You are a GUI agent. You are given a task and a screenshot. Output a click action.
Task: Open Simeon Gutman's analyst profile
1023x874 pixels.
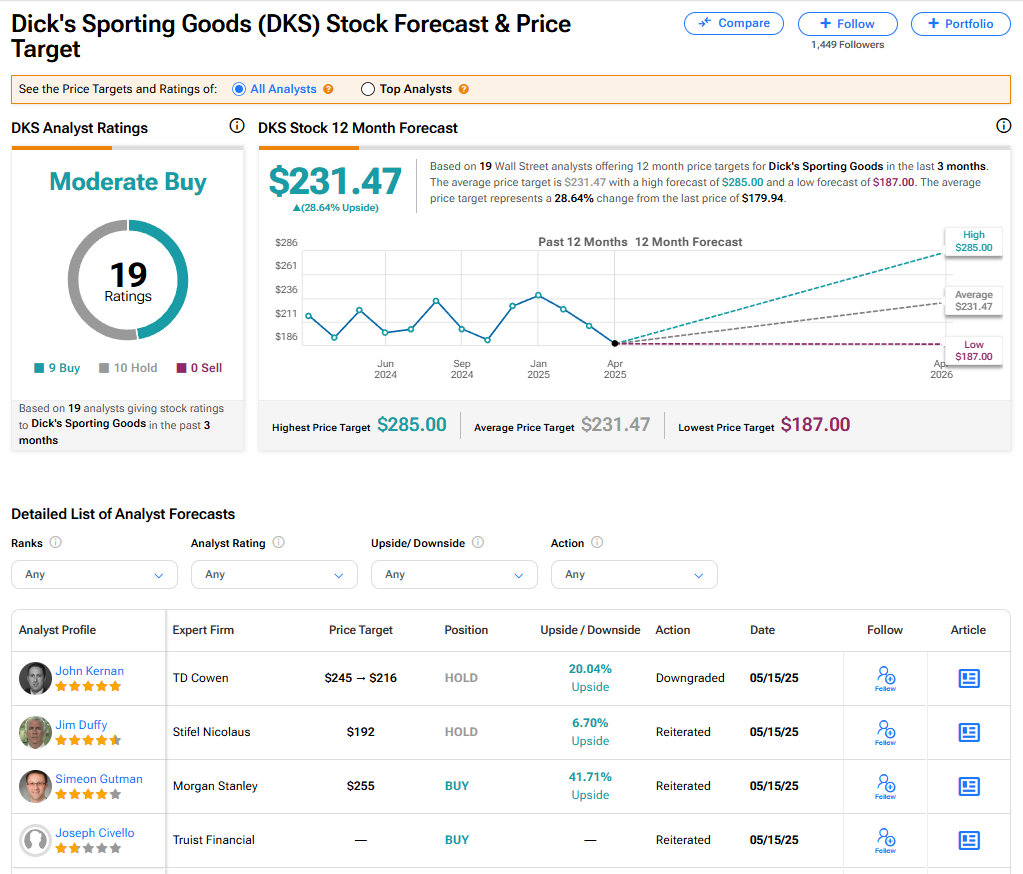tap(99, 779)
